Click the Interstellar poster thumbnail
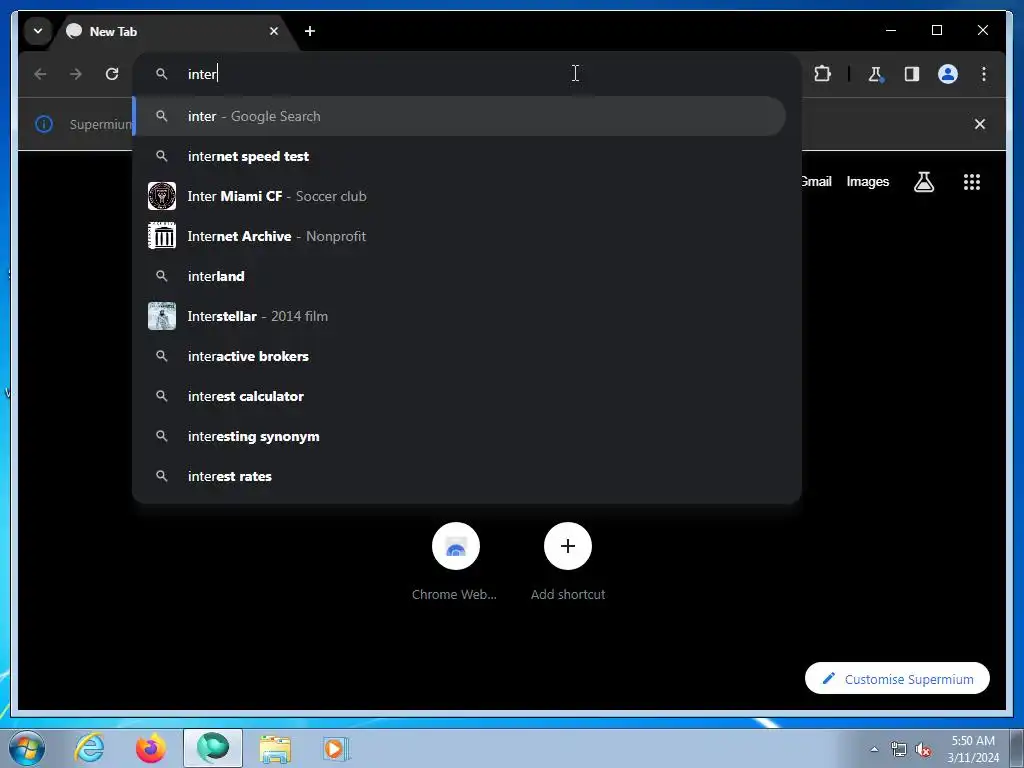This screenshot has height=768, width=1024. (x=162, y=316)
